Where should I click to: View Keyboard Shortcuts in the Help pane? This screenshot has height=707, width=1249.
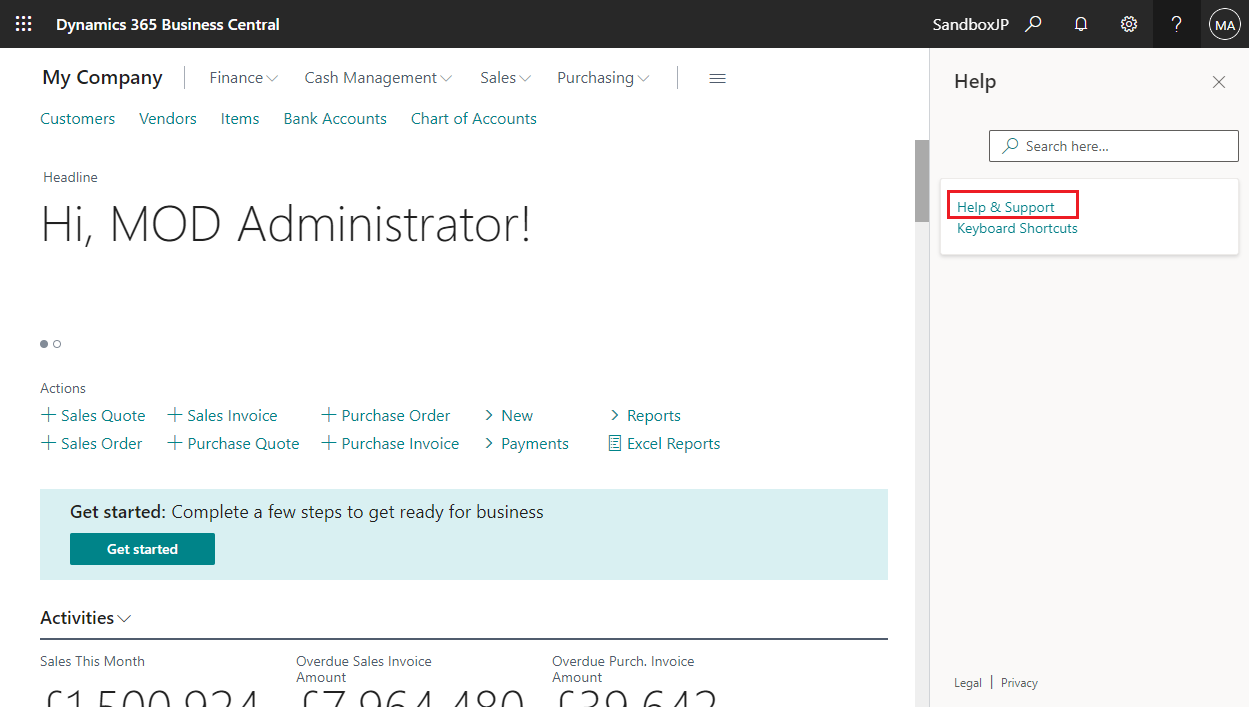click(1017, 228)
